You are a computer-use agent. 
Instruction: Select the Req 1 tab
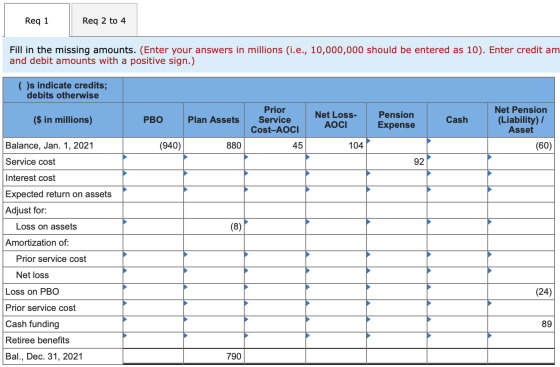[37, 20]
